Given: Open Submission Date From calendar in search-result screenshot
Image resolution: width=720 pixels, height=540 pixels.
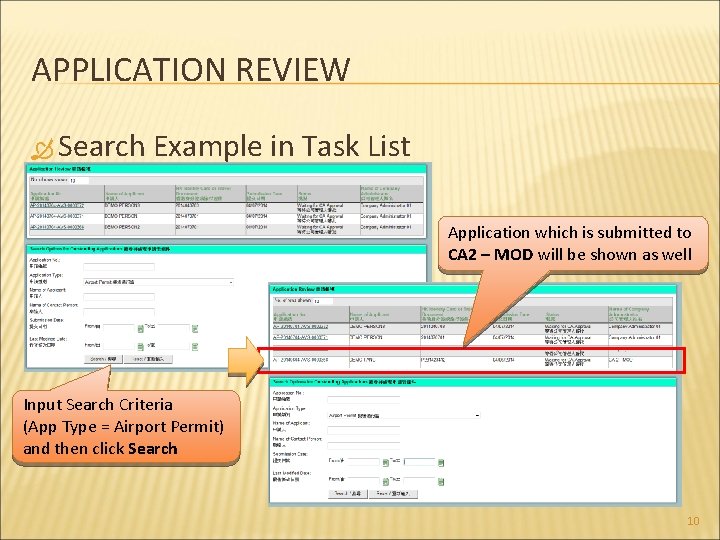Looking at the screenshot, I should pos(386,462).
